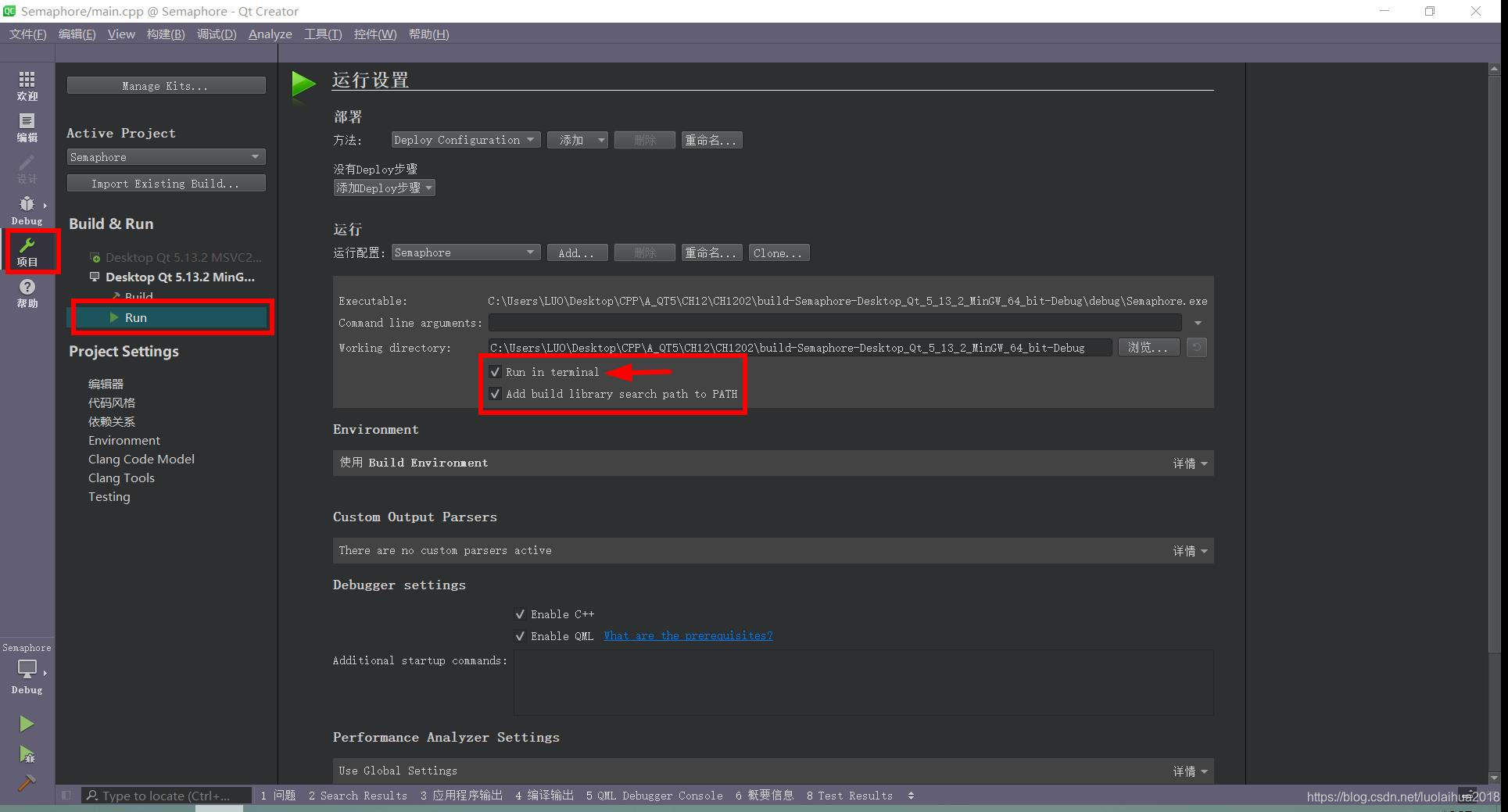1508x812 pixels.
Task: Open the Analyze menu
Action: [x=270, y=34]
